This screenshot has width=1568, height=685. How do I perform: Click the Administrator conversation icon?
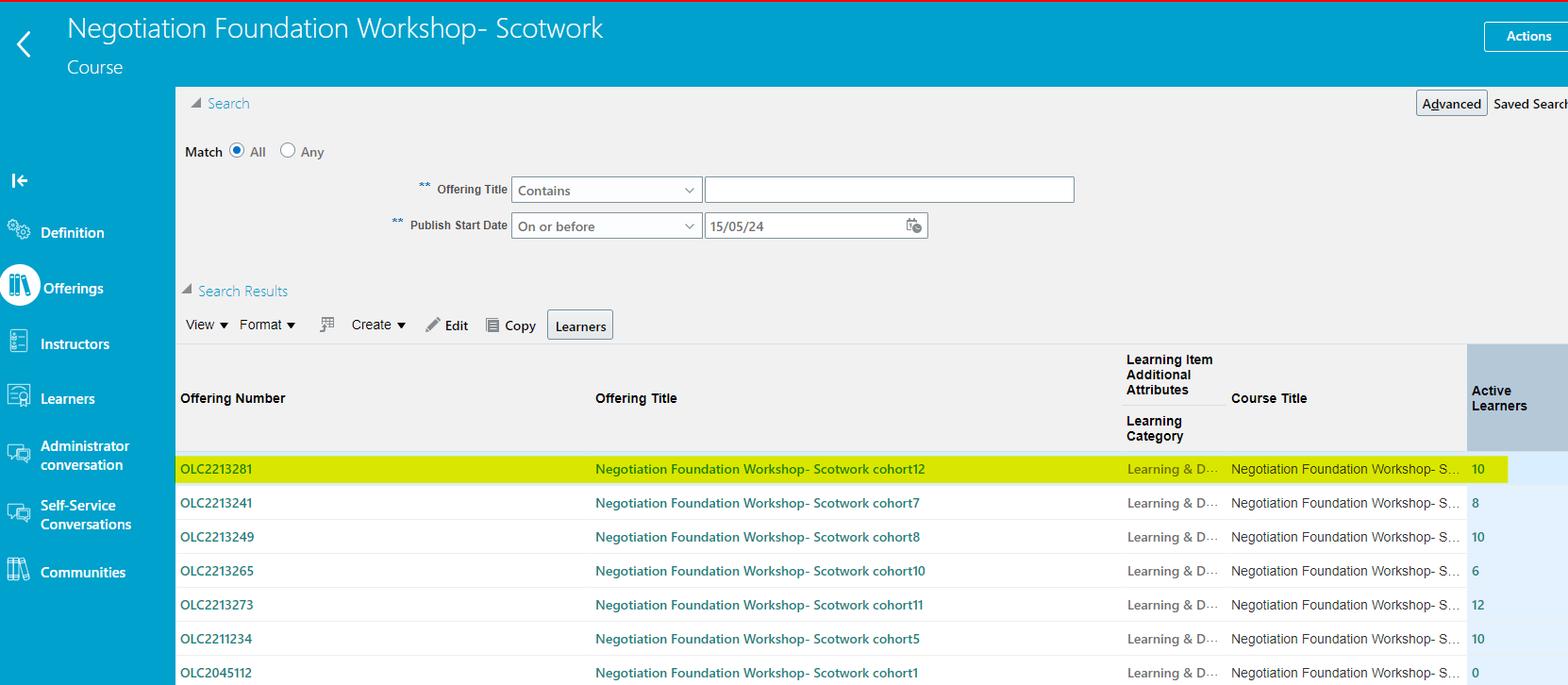[x=19, y=454]
